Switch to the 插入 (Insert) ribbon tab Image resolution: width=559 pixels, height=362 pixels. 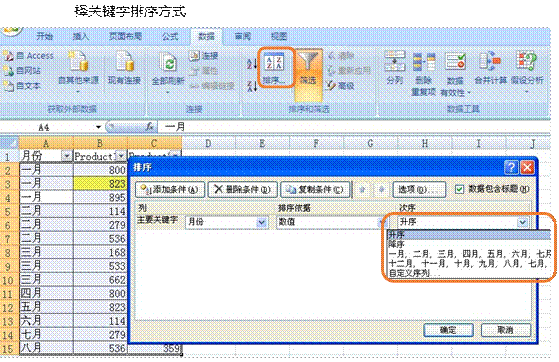(80, 36)
